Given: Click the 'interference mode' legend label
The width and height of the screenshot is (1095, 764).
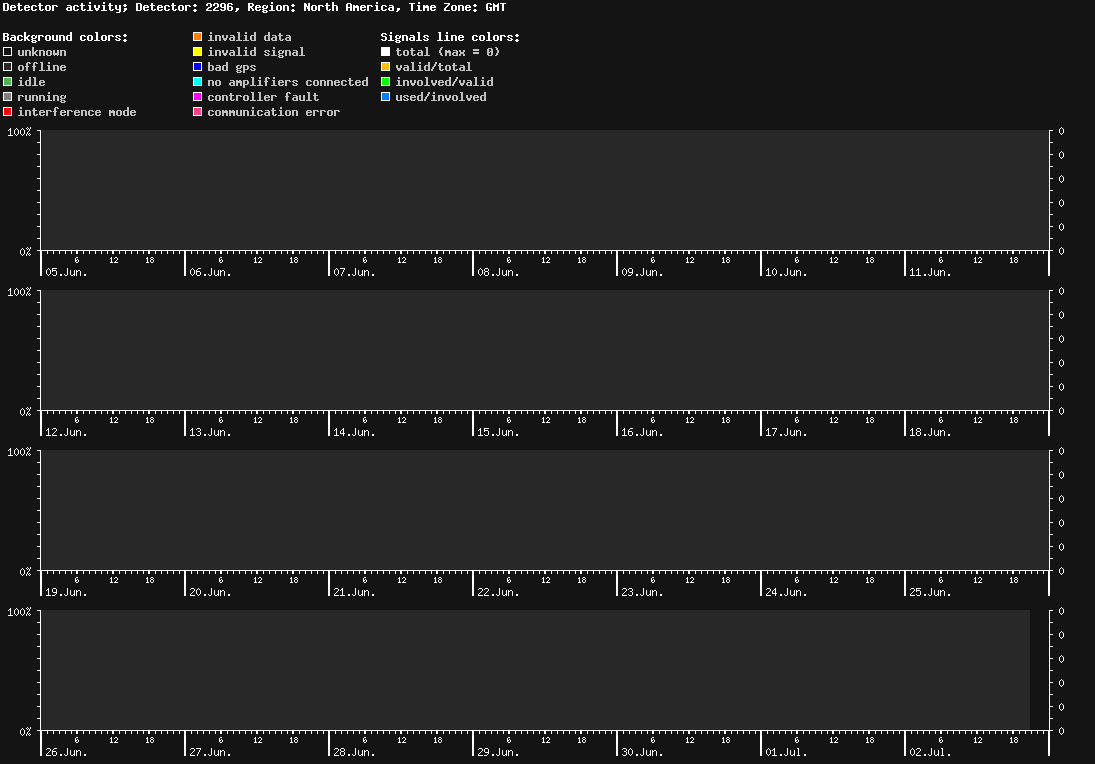Looking at the screenshot, I should tap(77, 112).
